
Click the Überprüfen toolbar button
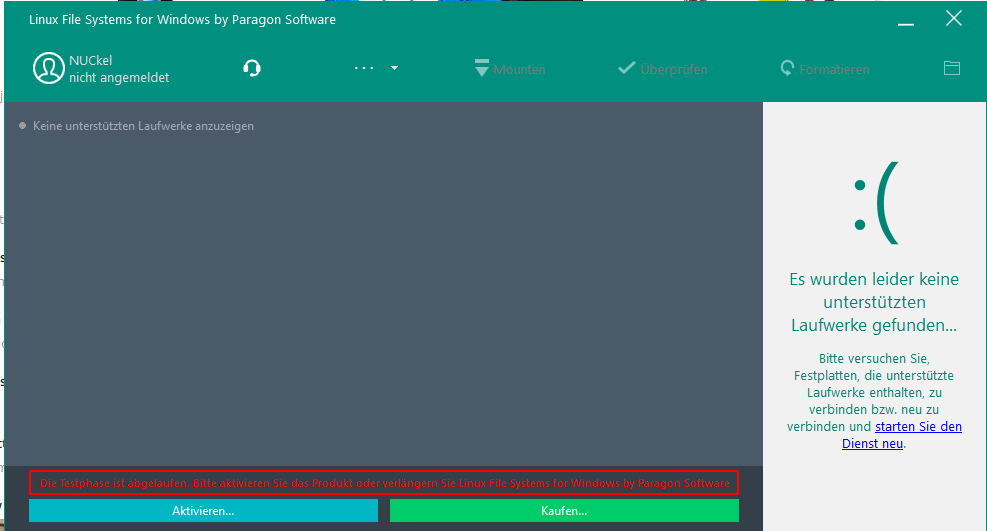point(663,69)
